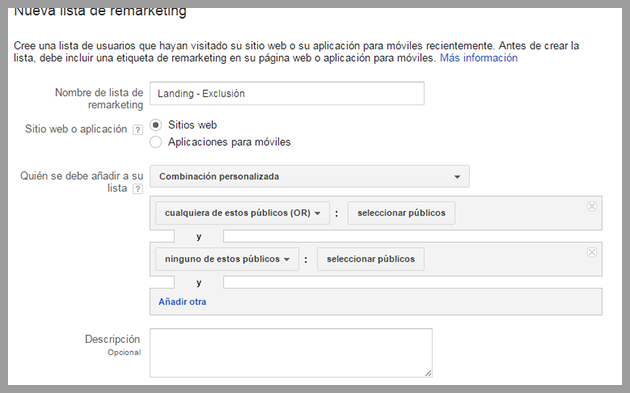This screenshot has width=630, height=393.
Task: Click inside the Descripción text area
Action: (291, 353)
